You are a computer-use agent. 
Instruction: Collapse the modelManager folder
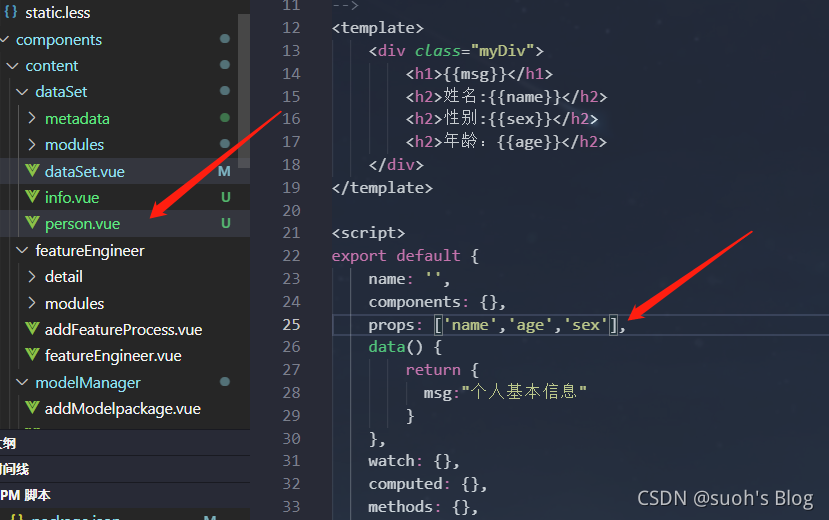(22, 382)
